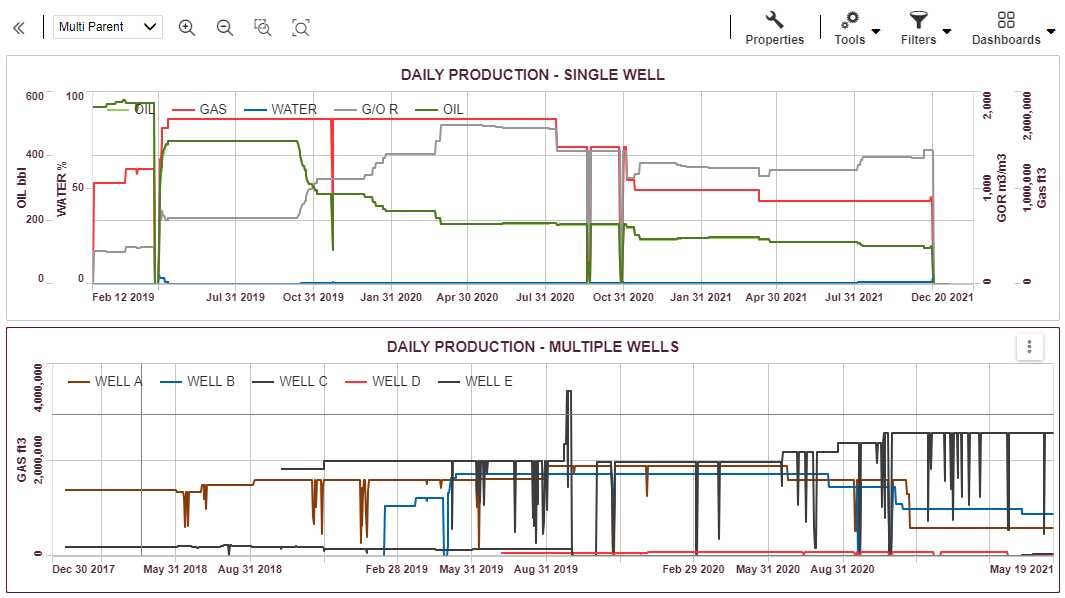This screenshot has width=1065, height=598.
Task: Open multiple wells chart kebab menu
Action: click(x=1030, y=347)
